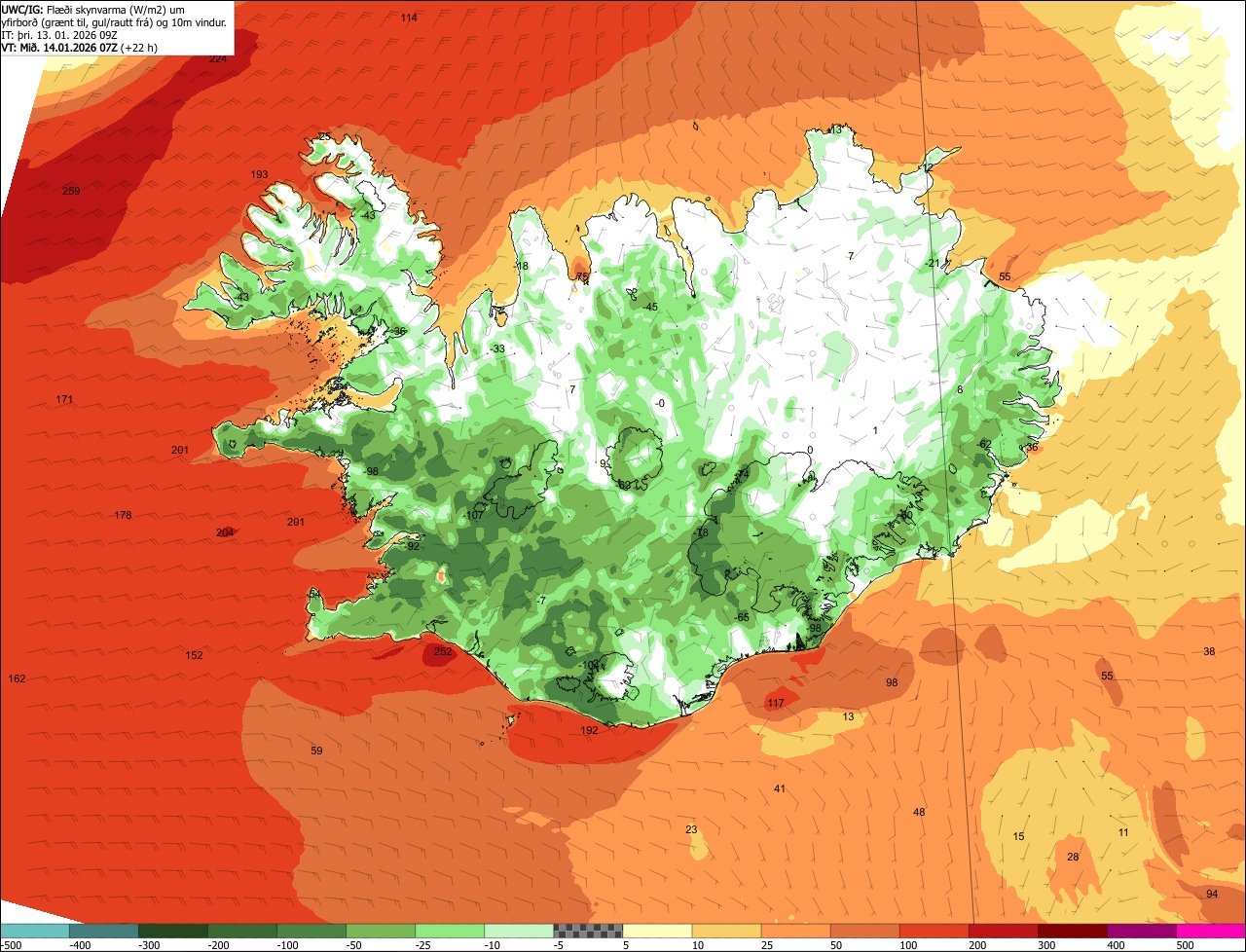The height and width of the screenshot is (952, 1246).
Task: Click the flux value 92 on the map
Action: (413, 546)
